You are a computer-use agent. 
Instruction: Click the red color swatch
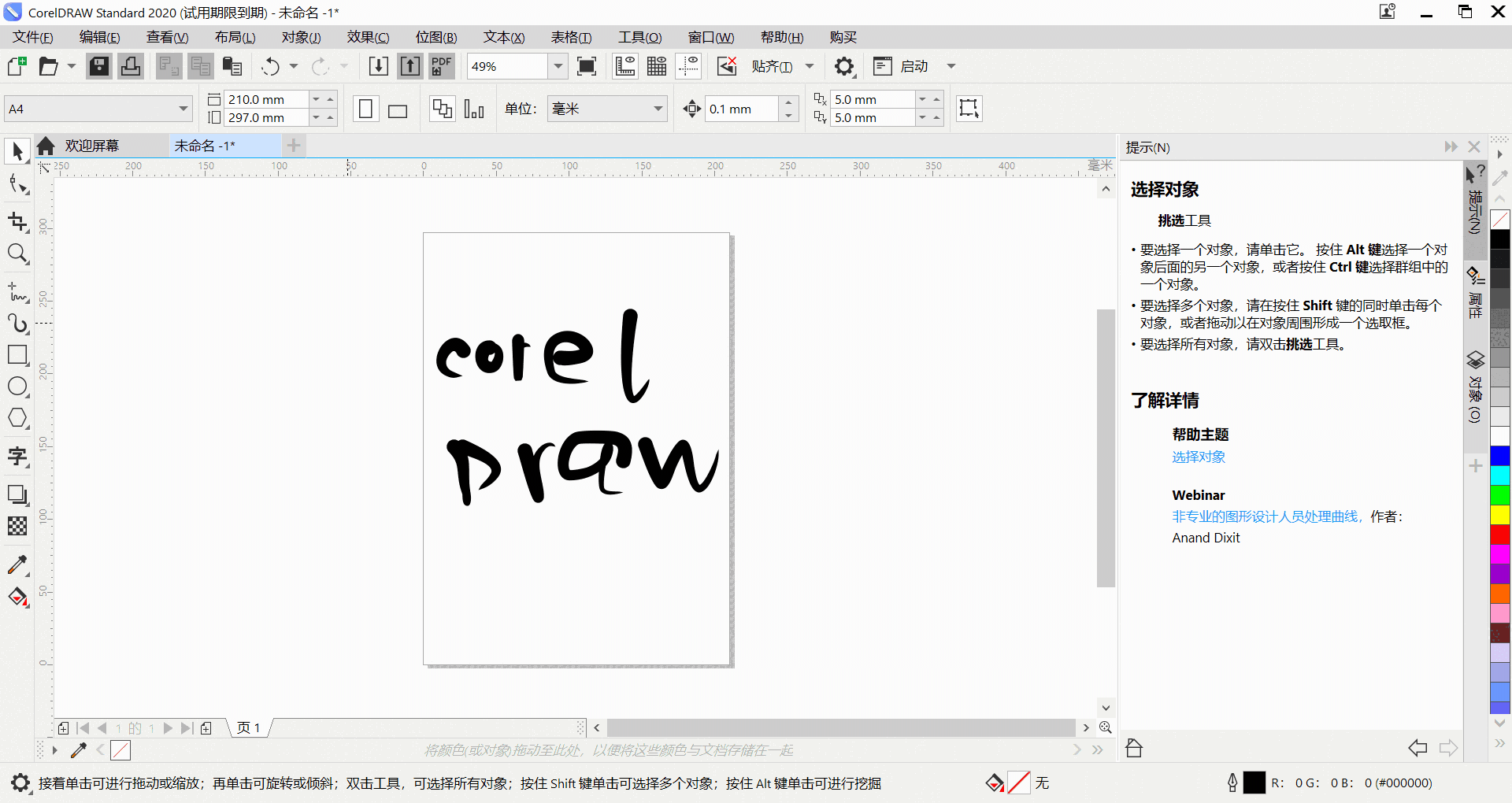1499,535
